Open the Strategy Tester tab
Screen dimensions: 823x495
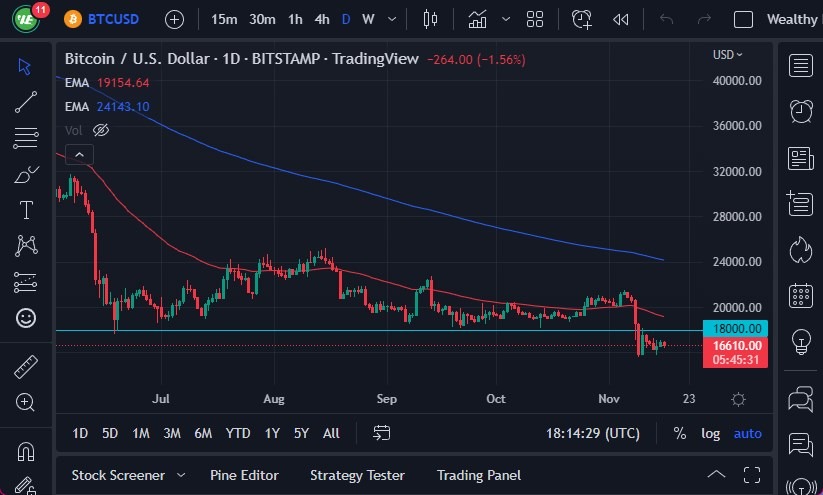click(x=357, y=475)
